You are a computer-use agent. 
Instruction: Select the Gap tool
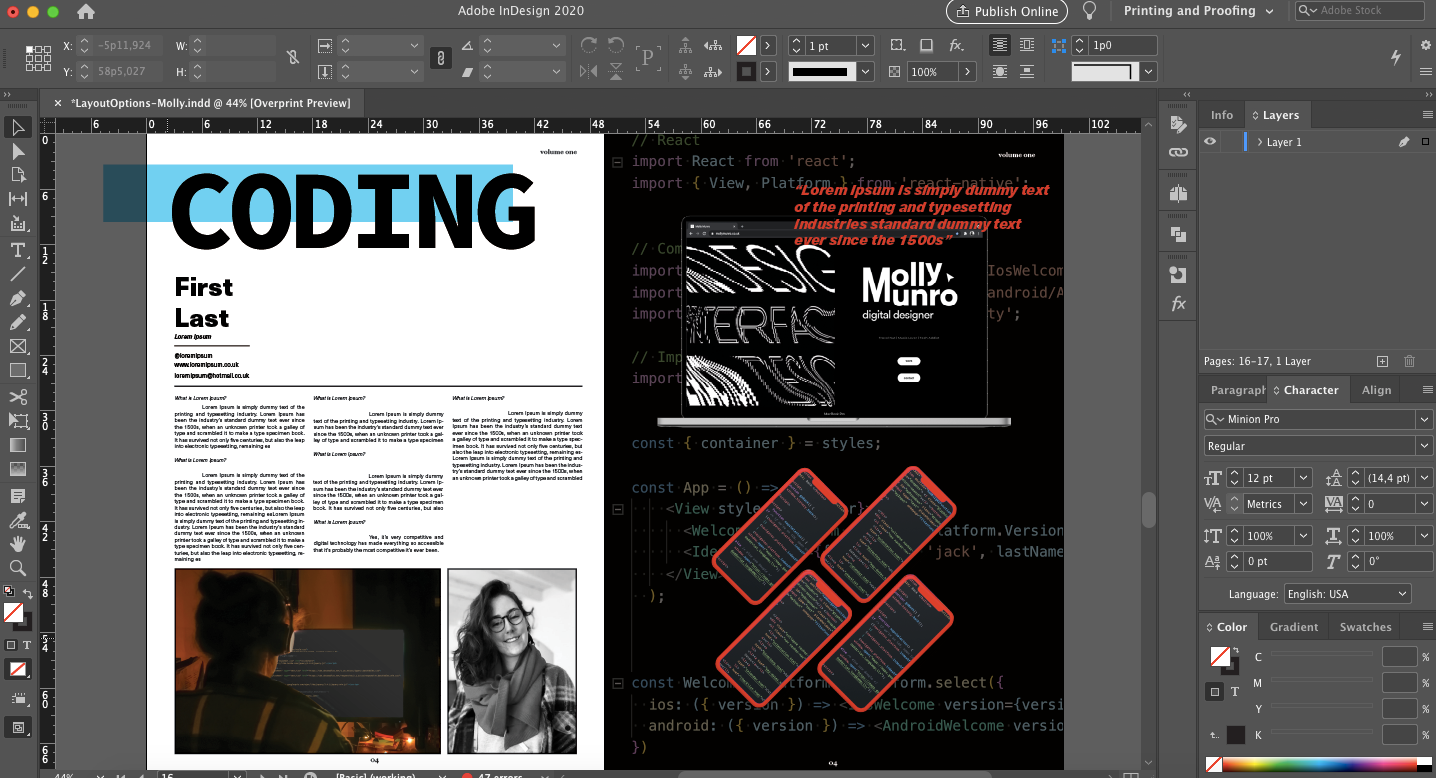[17, 199]
